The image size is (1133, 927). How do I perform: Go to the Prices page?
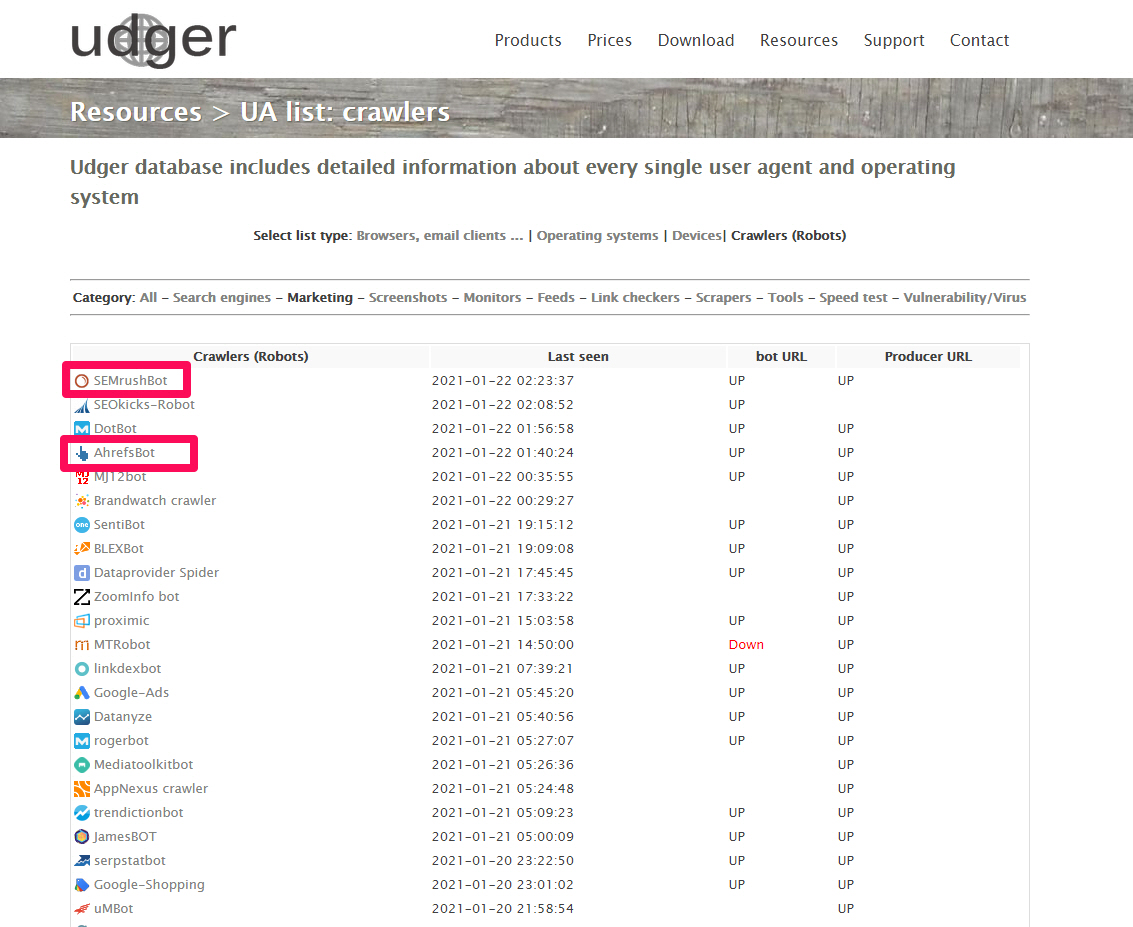point(609,41)
